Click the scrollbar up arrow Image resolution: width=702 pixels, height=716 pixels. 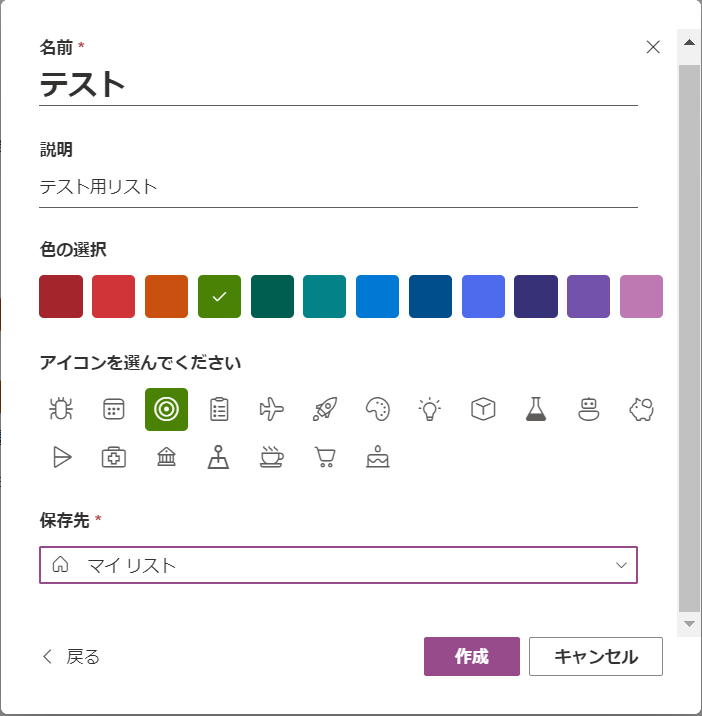click(689, 43)
